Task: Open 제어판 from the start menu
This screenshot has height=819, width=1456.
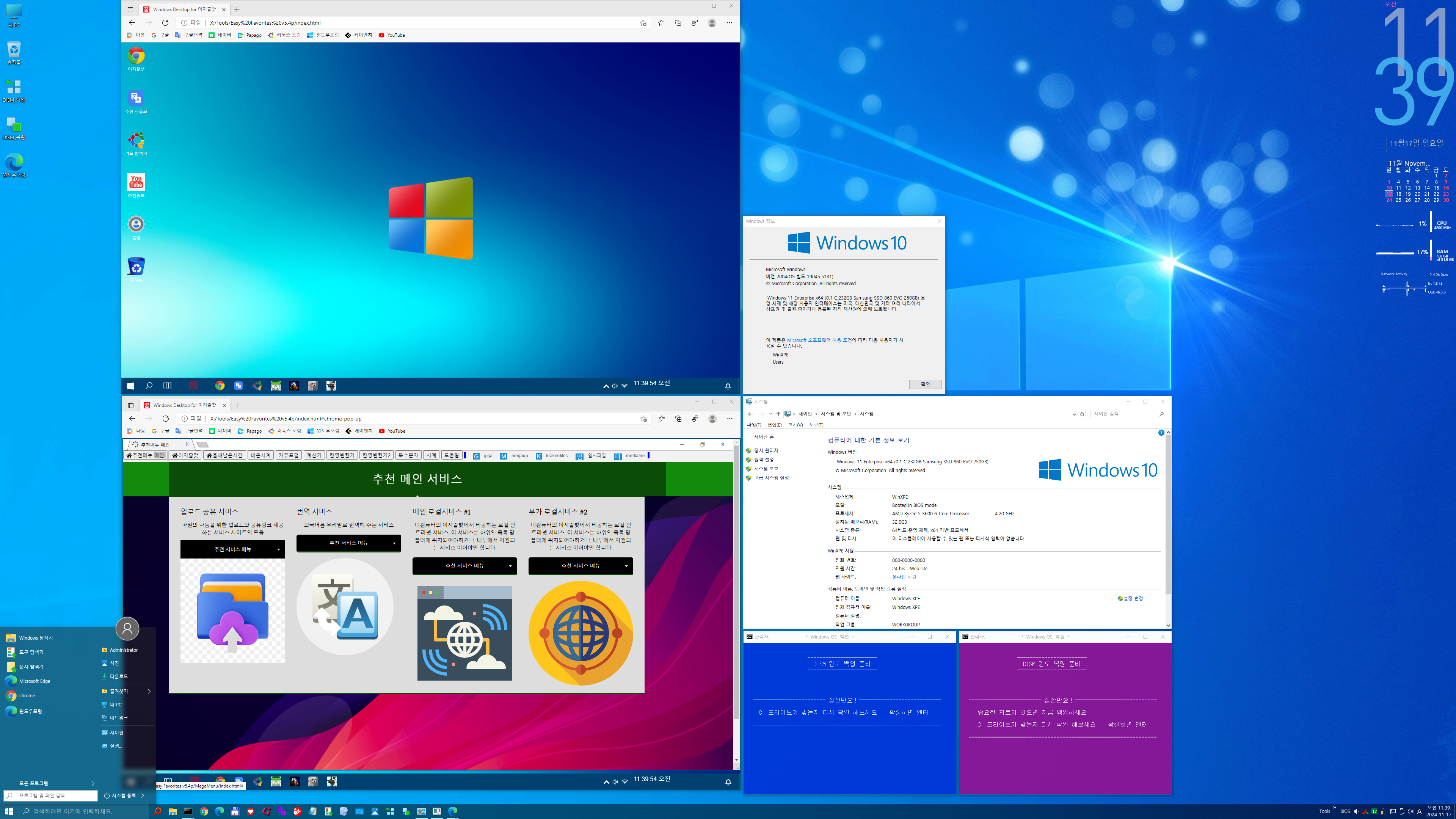Action: point(113,733)
